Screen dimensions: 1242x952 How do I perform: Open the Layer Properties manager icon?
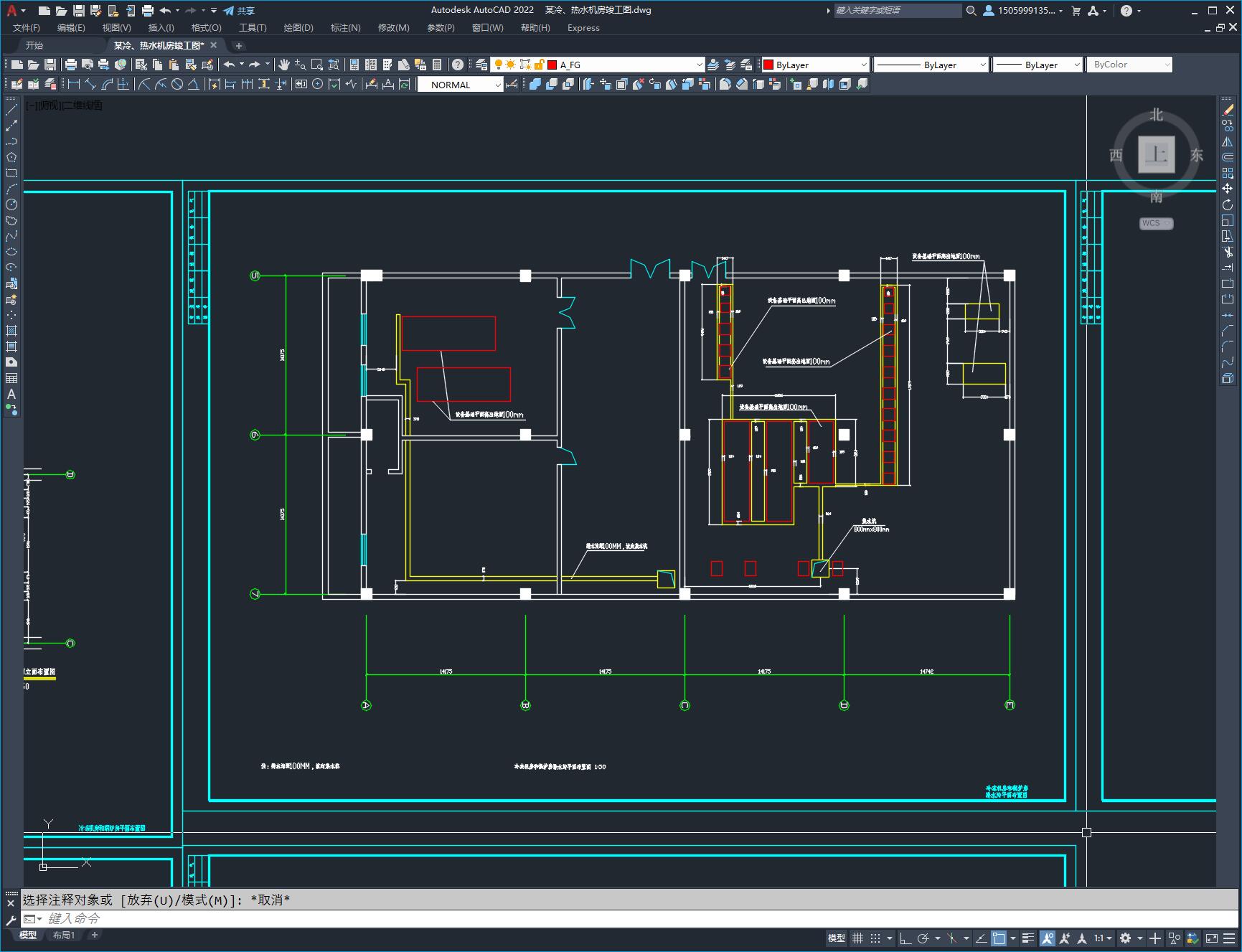[481, 65]
